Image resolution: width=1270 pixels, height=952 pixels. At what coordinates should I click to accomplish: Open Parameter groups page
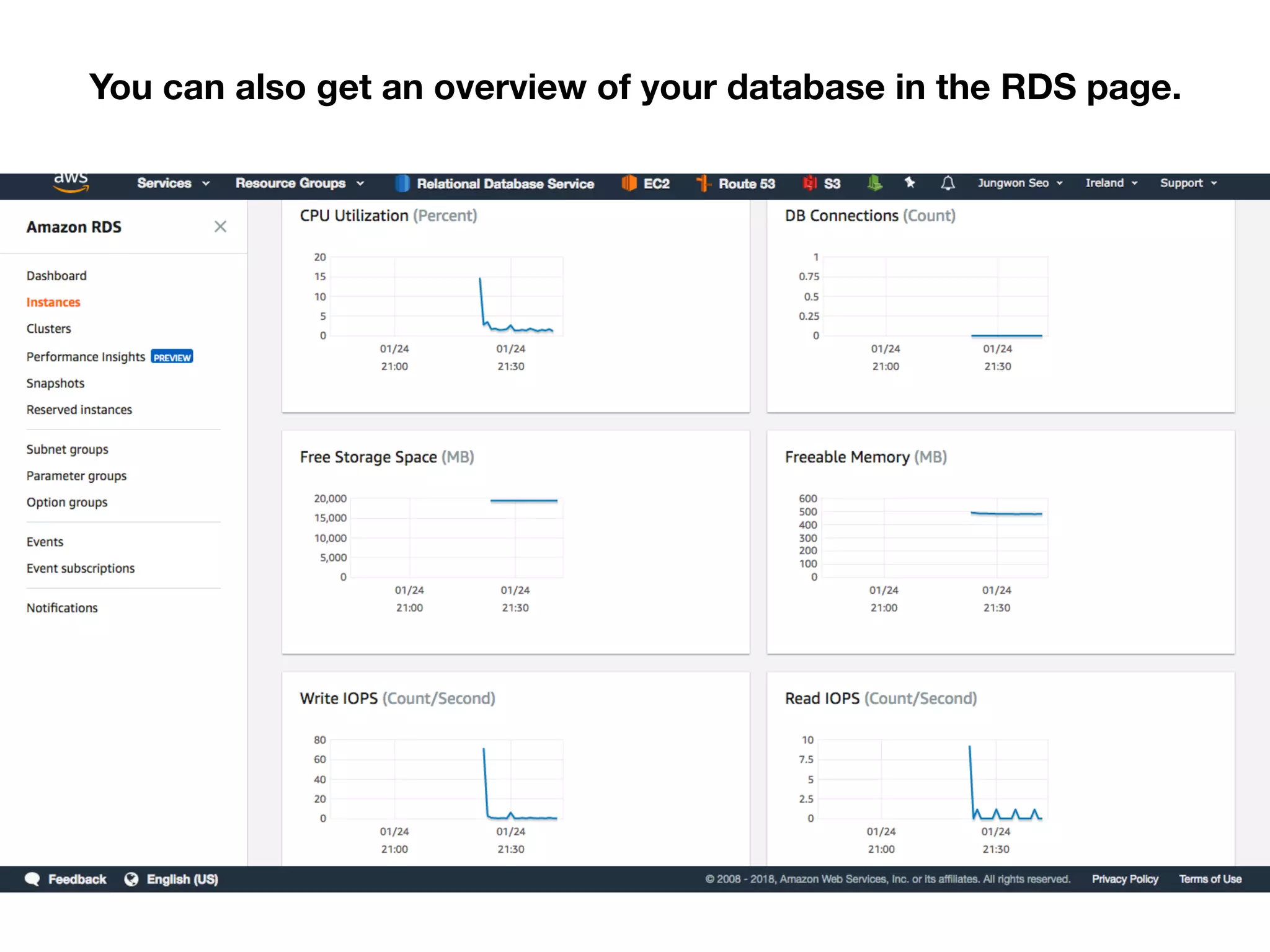click(x=76, y=476)
